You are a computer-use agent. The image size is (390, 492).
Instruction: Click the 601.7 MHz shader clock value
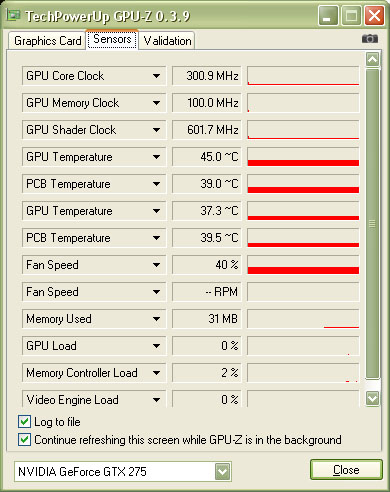tap(207, 130)
